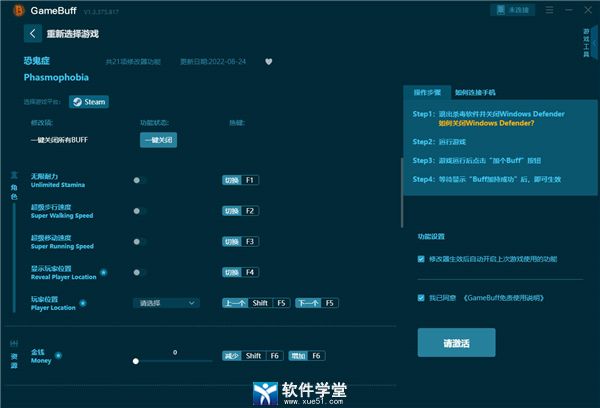600x408 pixels.
Task: Select the 操作步骤 tab
Action: (428, 92)
